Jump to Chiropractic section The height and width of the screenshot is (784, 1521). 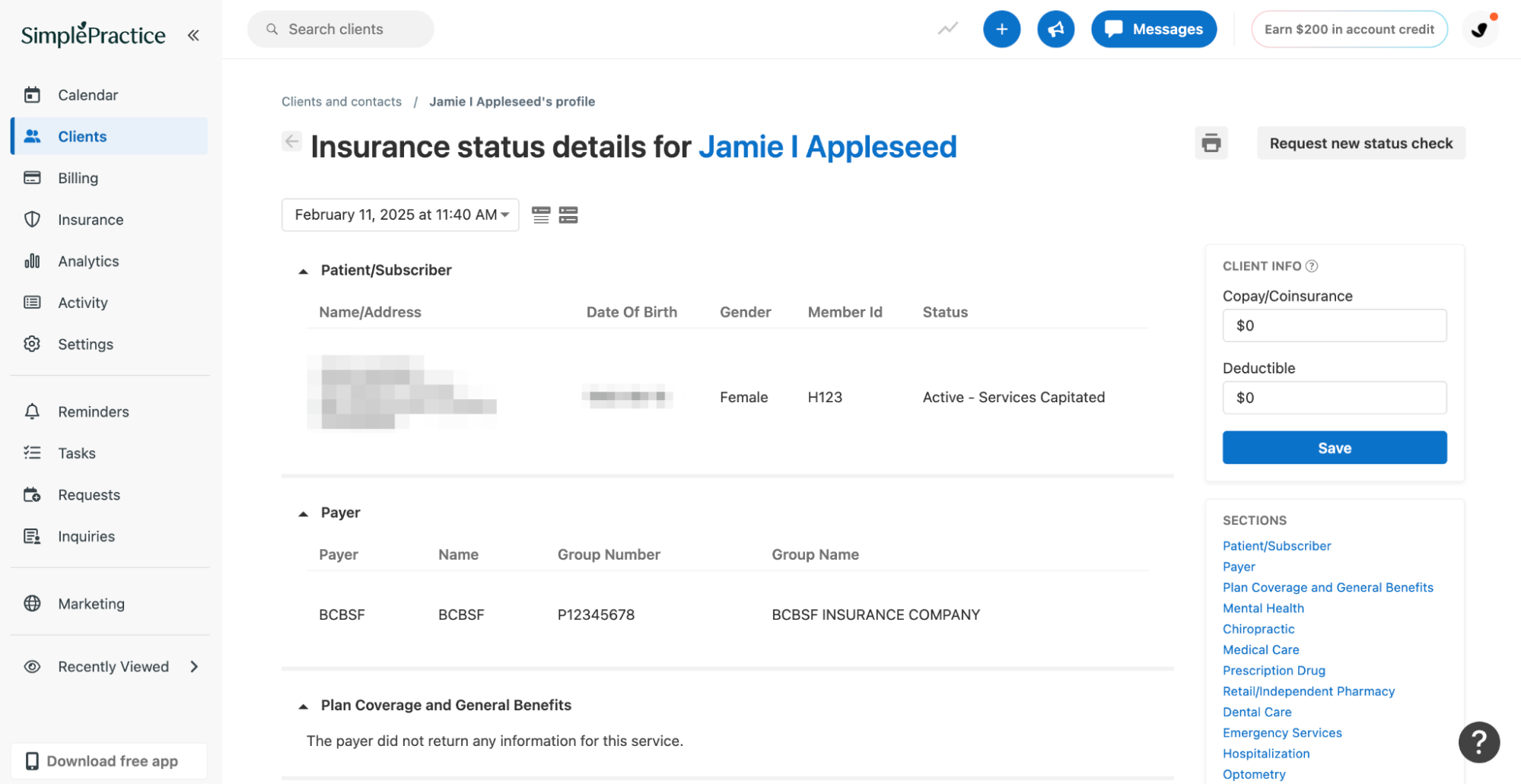click(1258, 629)
